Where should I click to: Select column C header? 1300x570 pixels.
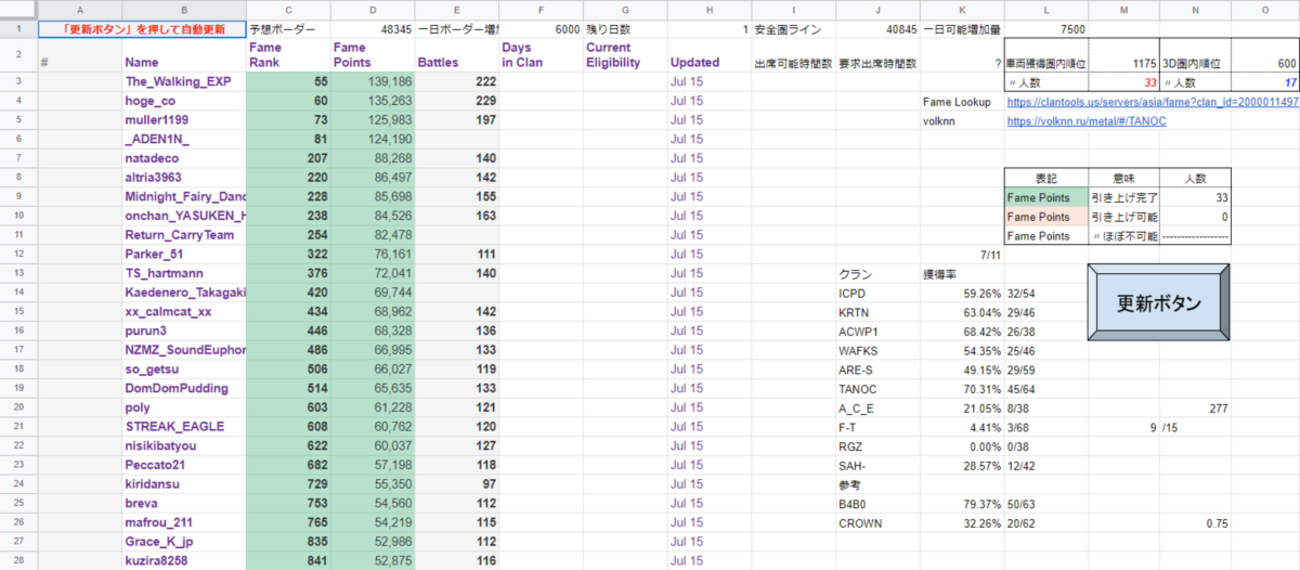[288, 9]
